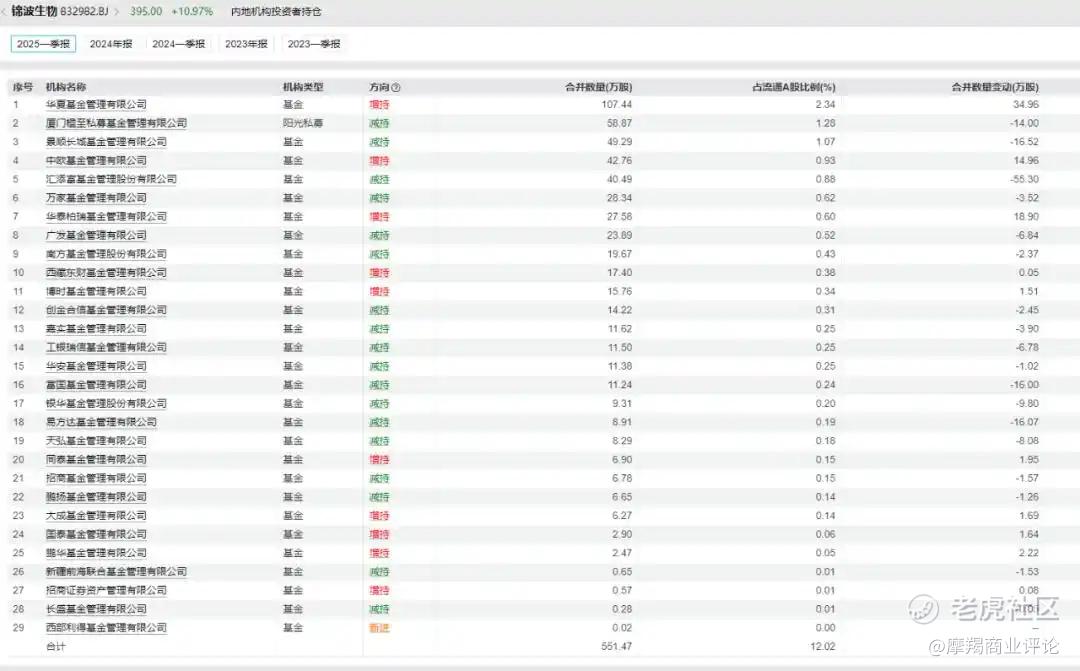Click the 锦波生物 stock name
1080x671 pixels.
point(34,12)
